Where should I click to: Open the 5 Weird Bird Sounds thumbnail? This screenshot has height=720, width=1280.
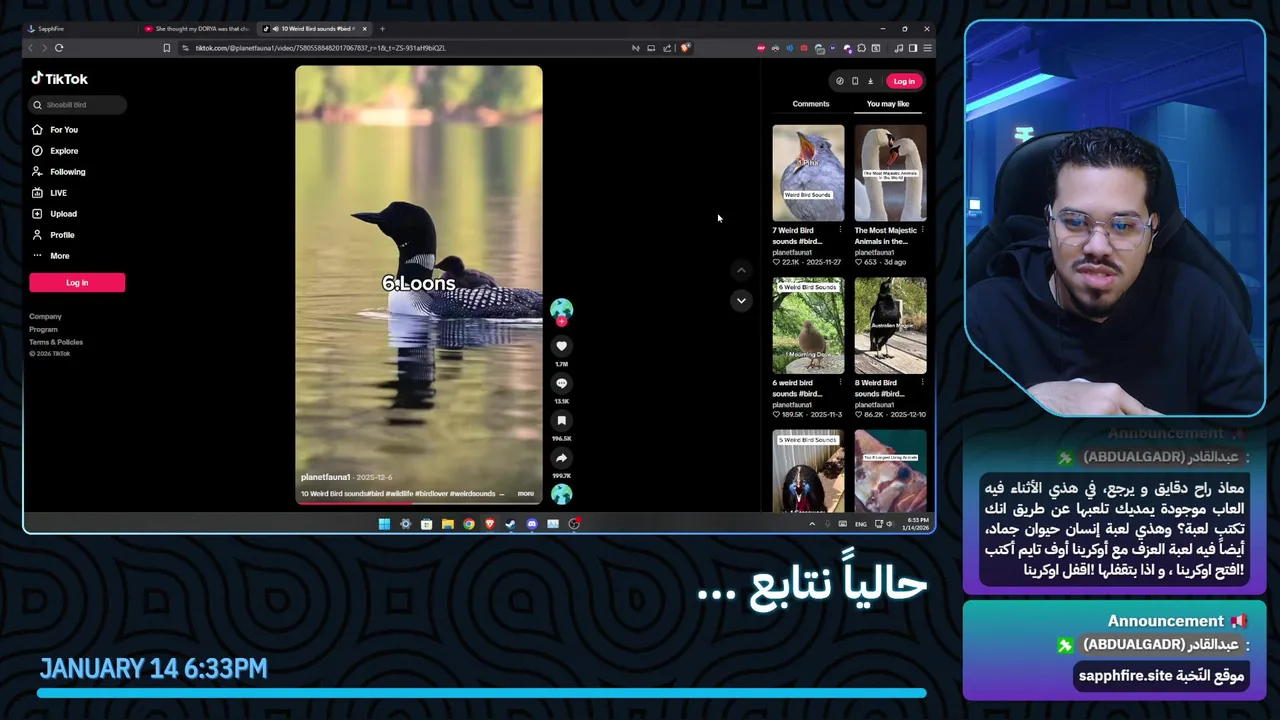(x=808, y=471)
